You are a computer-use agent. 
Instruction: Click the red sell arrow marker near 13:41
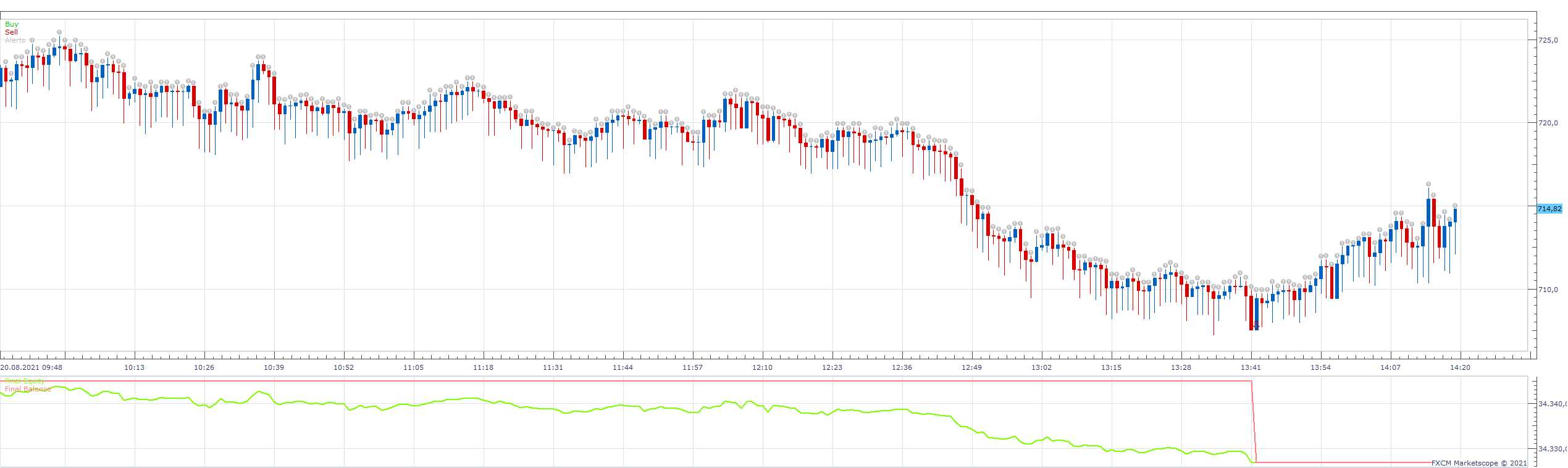(1256, 324)
